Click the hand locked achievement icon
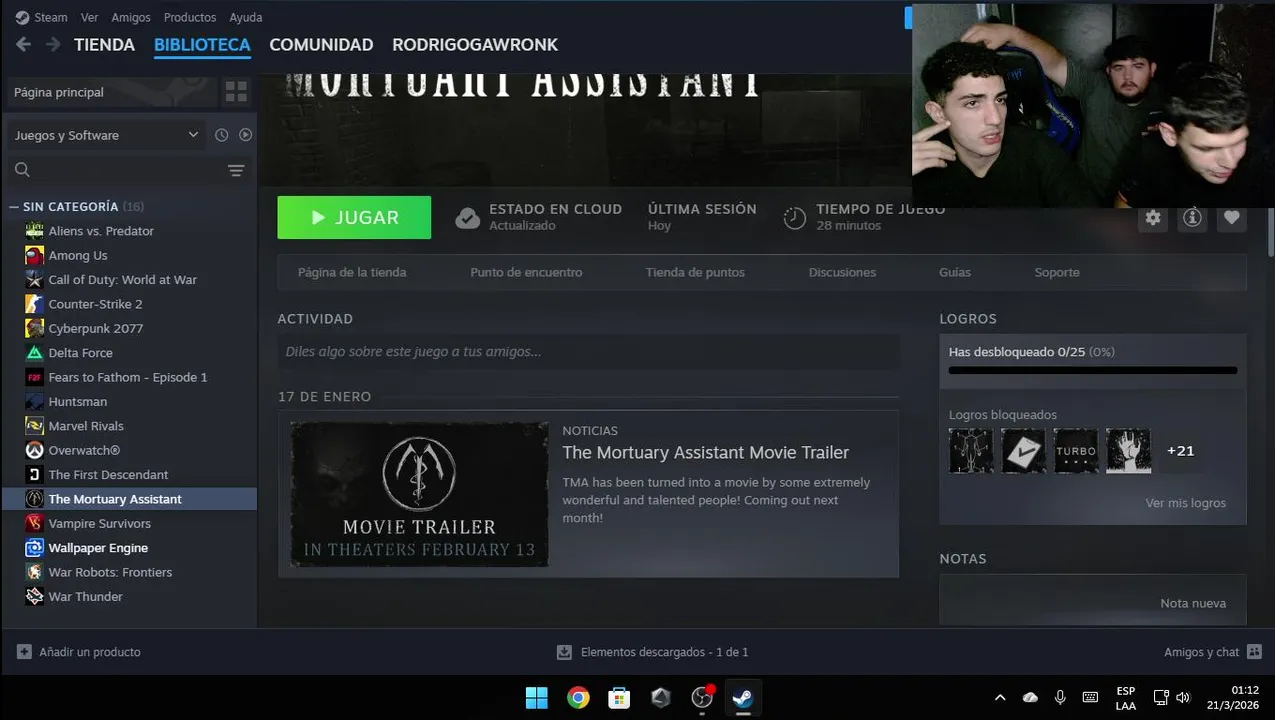Viewport: 1275px width, 720px height. (x=1128, y=451)
